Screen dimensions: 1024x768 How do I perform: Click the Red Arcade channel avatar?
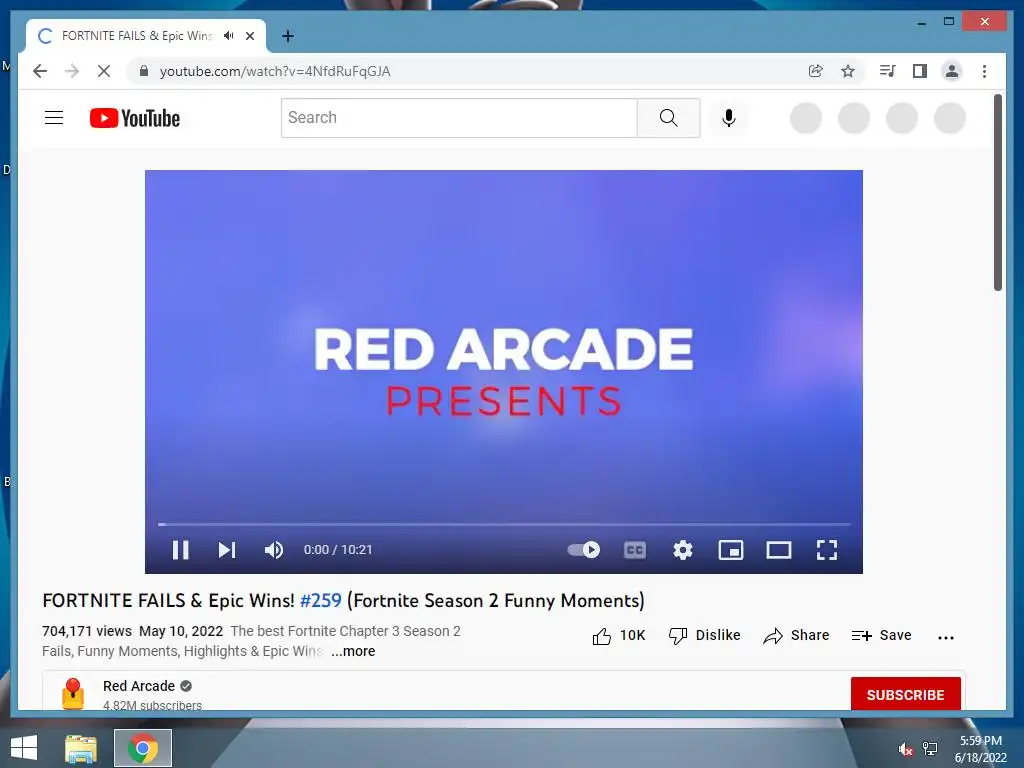click(72, 693)
